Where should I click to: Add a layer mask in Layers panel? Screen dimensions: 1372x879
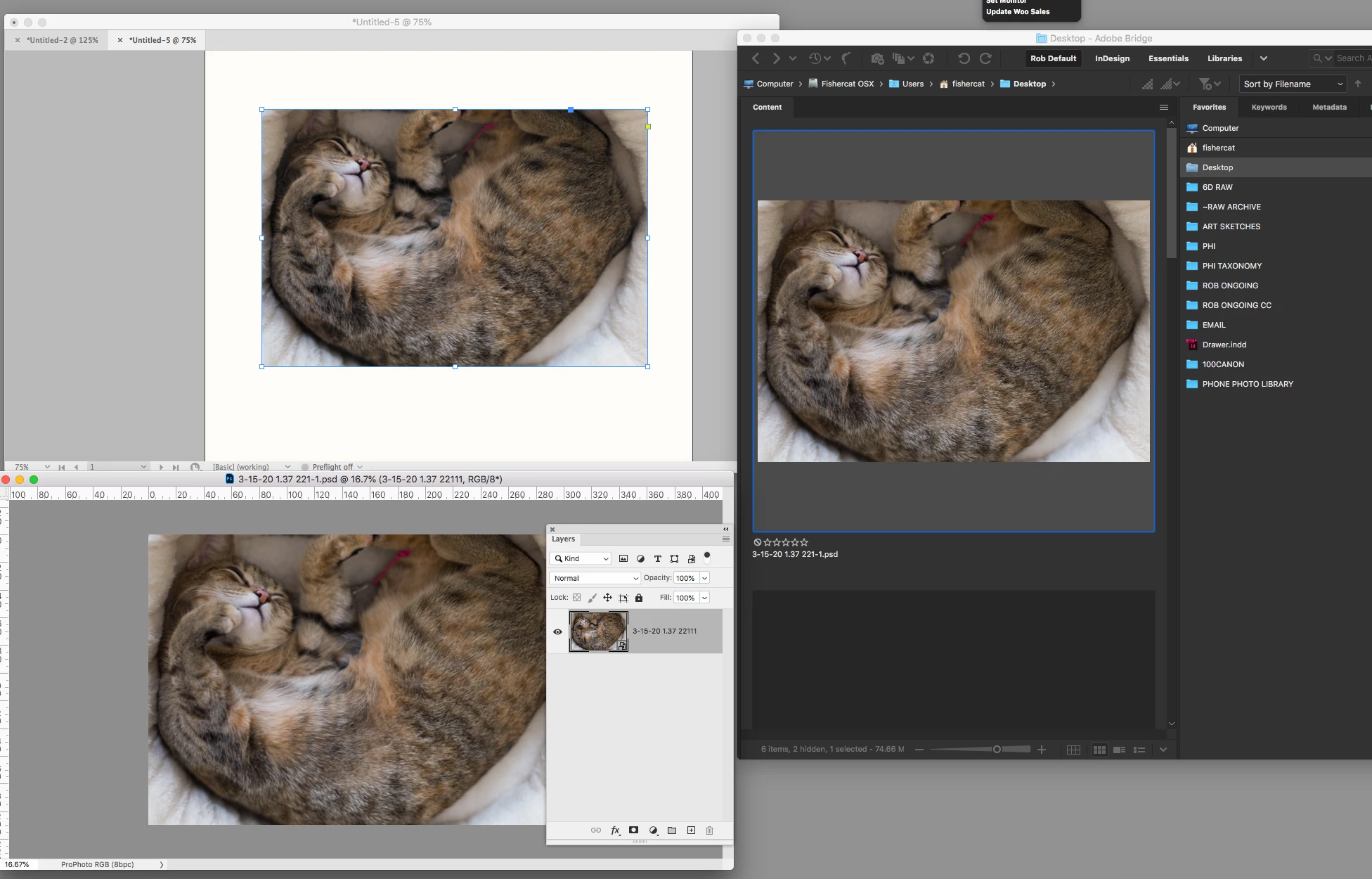(x=633, y=830)
